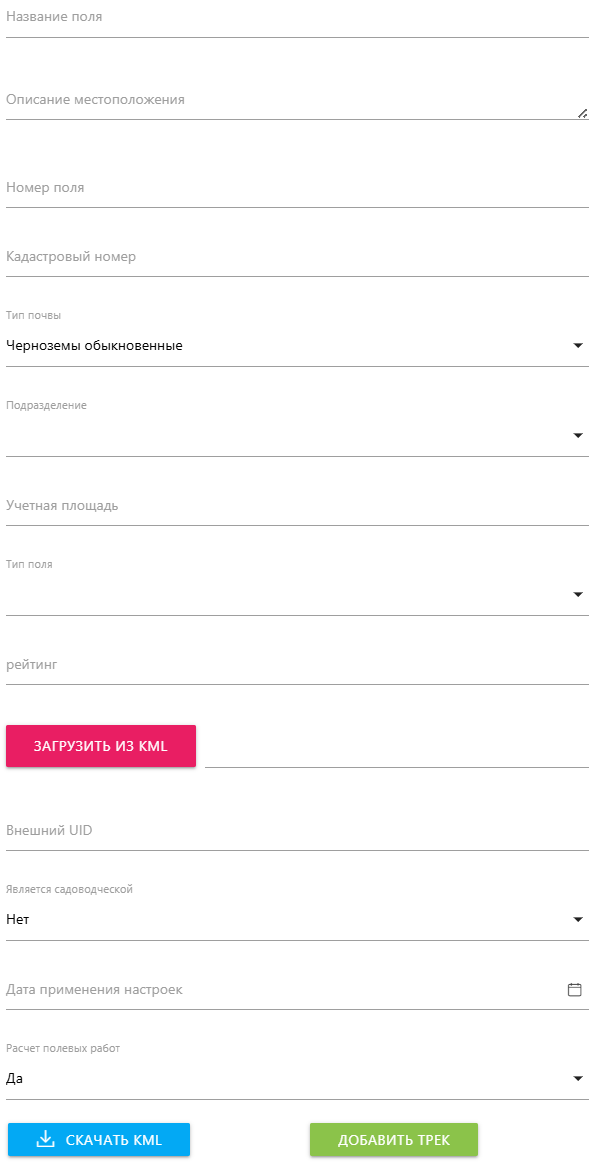This screenshot has height=1169, width=601.
Task: Focus the Внешний UID field
Action: point(296,831)
